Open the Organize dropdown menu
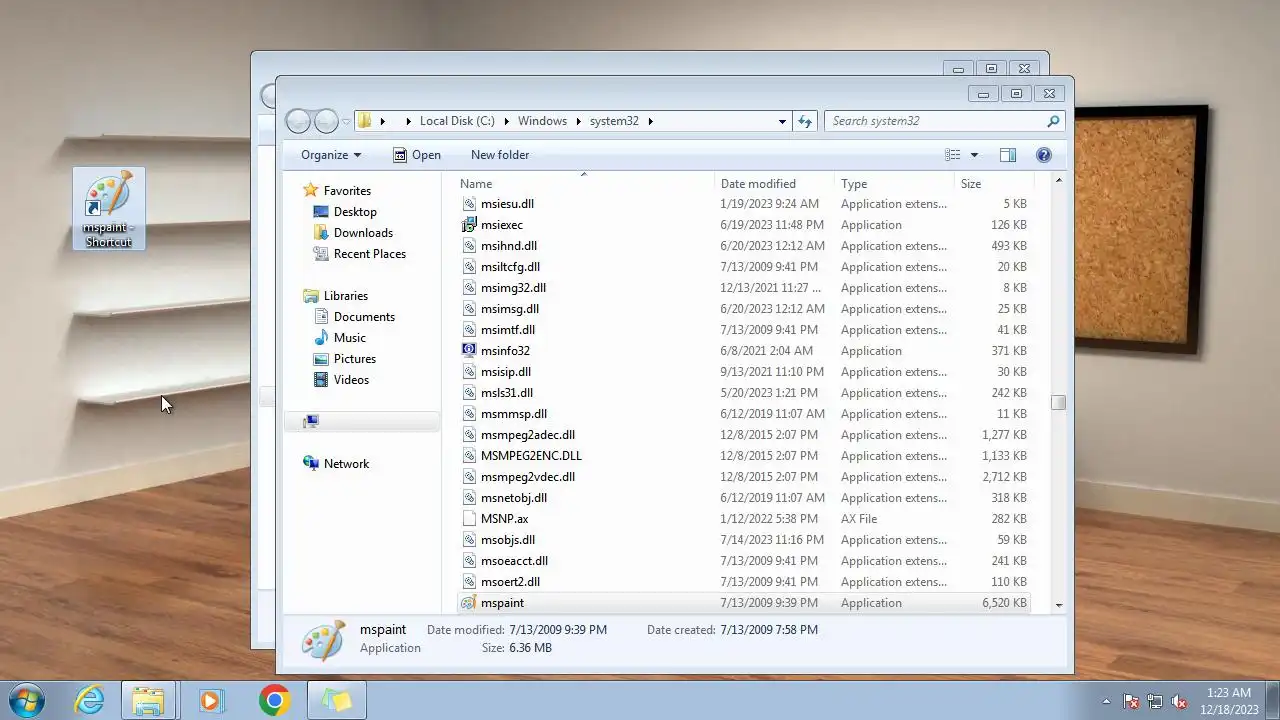This screenshot has height=720, width=1280. [x=331, y=155]
